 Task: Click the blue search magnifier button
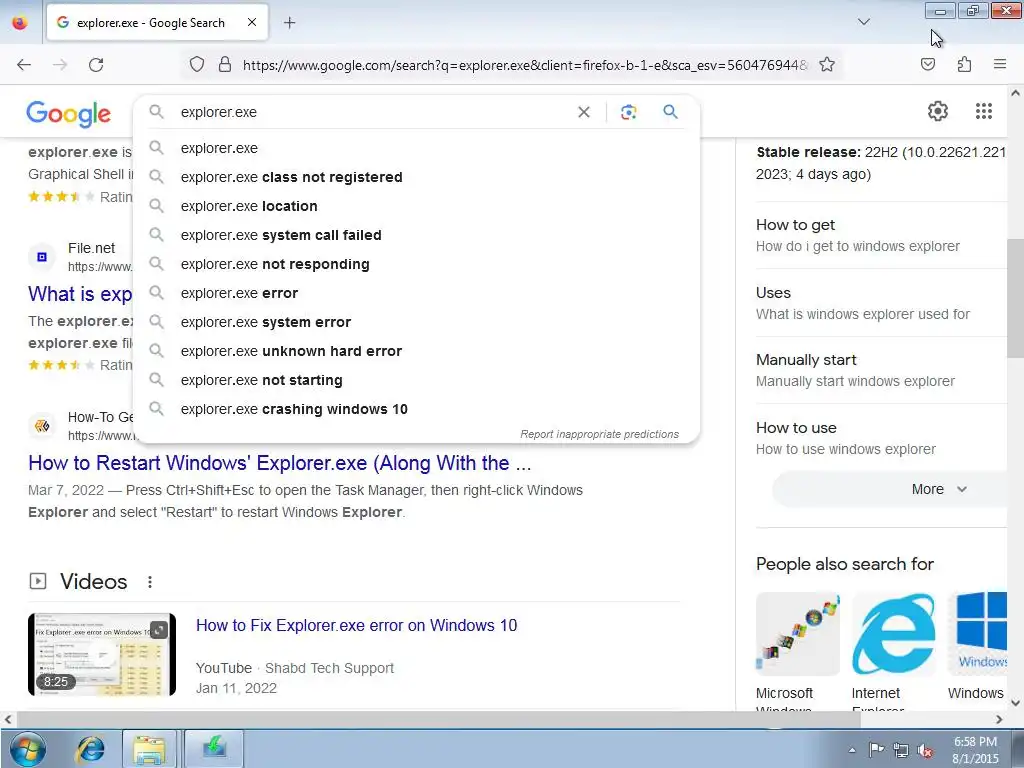tap(670, 112)
